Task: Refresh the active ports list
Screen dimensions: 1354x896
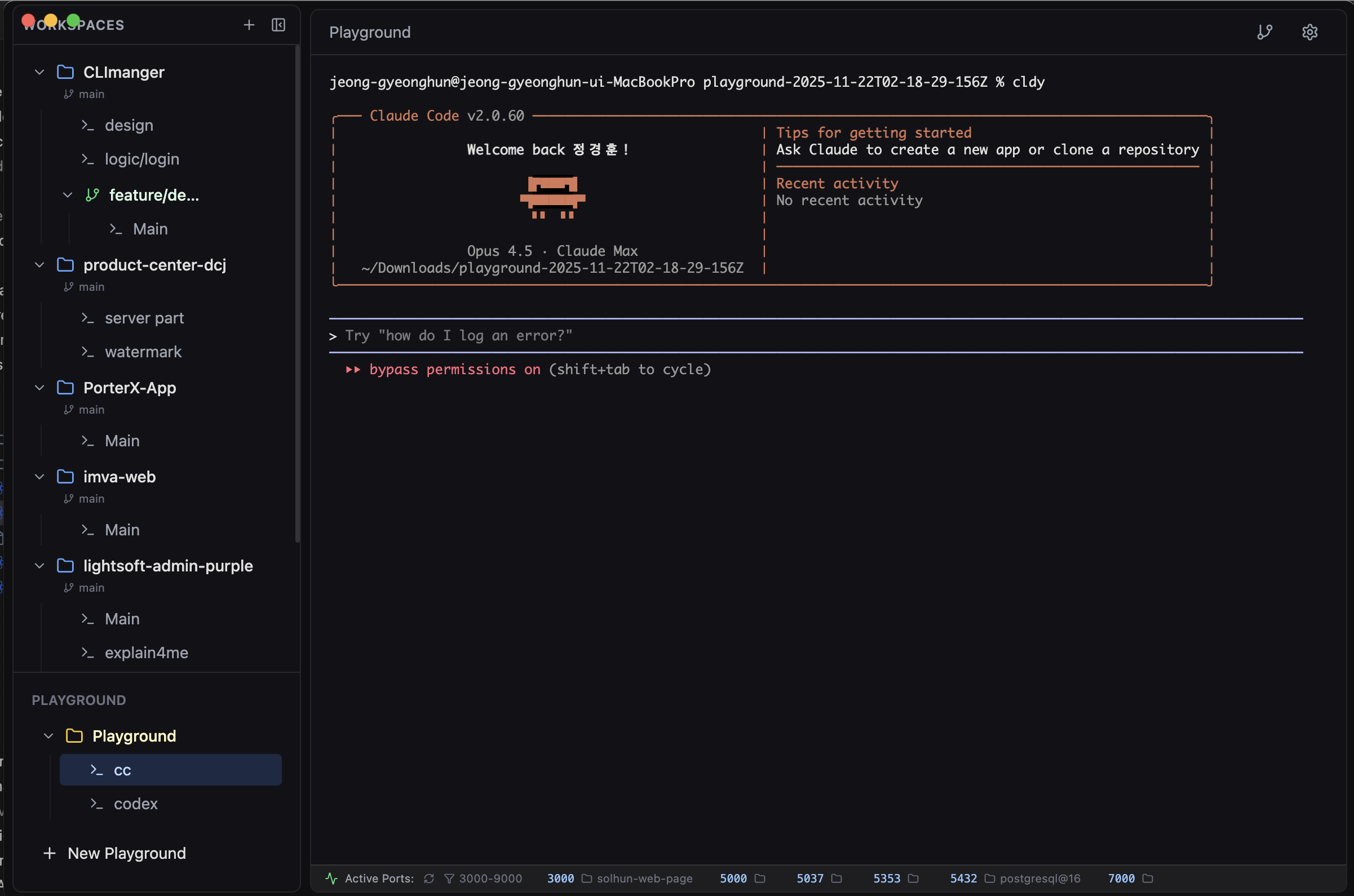Action: [428, 879]
